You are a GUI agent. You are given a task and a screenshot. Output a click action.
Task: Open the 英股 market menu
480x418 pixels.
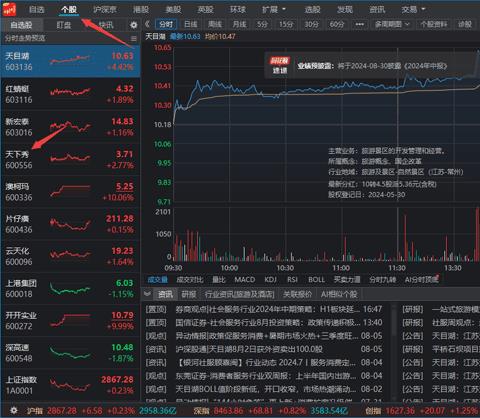tap(205, 9)
